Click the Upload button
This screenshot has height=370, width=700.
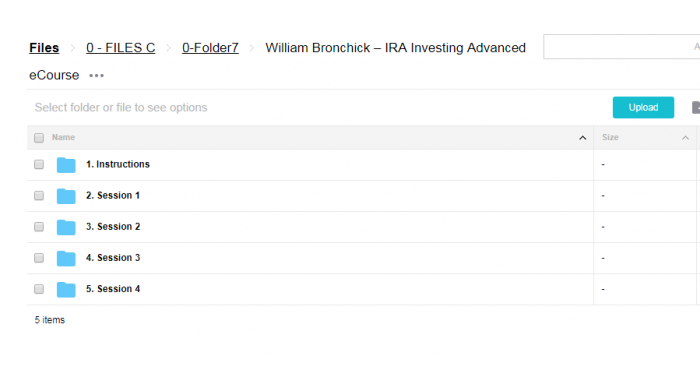click(x=643, y=108)
